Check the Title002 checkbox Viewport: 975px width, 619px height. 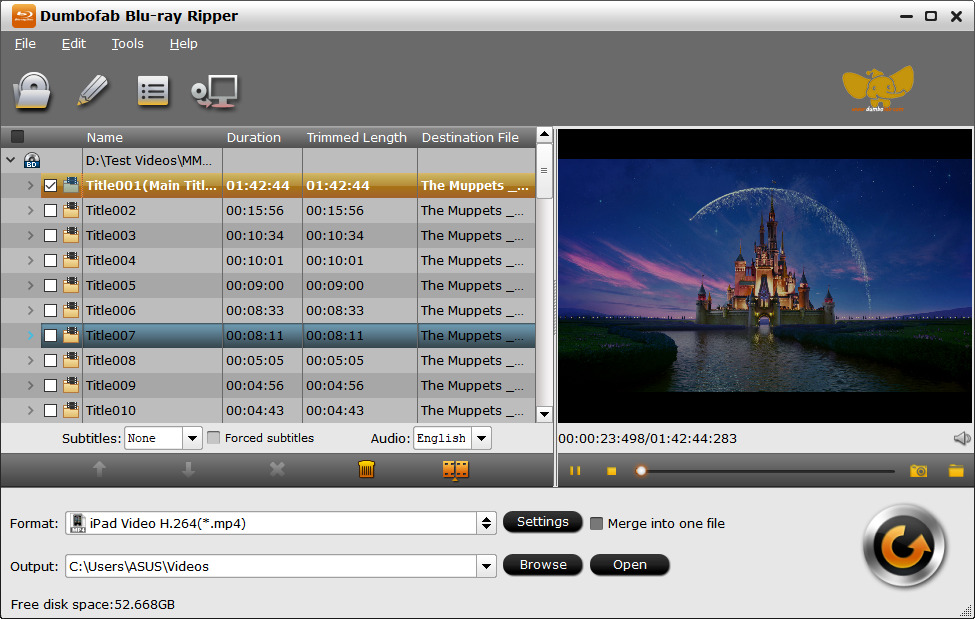point(50,211)
